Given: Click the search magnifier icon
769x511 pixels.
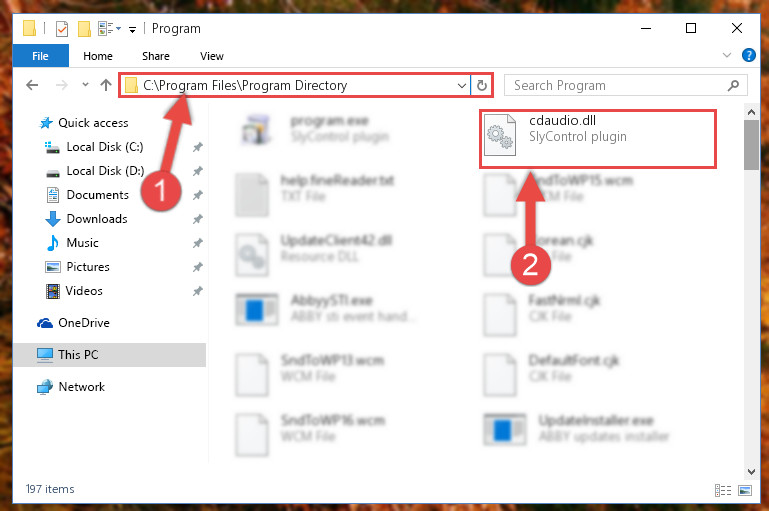Looking at the screenshot, I should (733, 85).
